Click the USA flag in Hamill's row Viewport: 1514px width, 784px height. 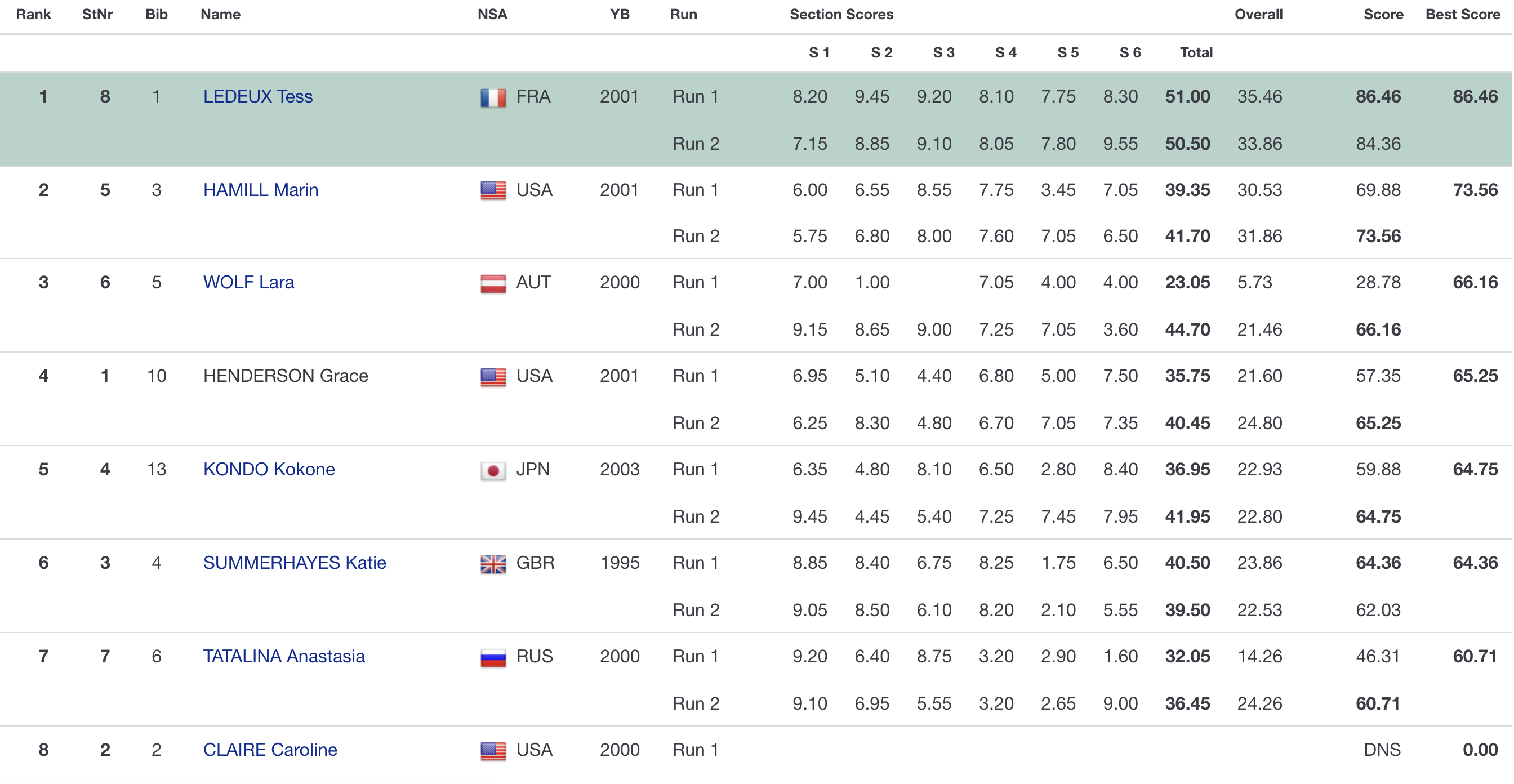[492, 190]
